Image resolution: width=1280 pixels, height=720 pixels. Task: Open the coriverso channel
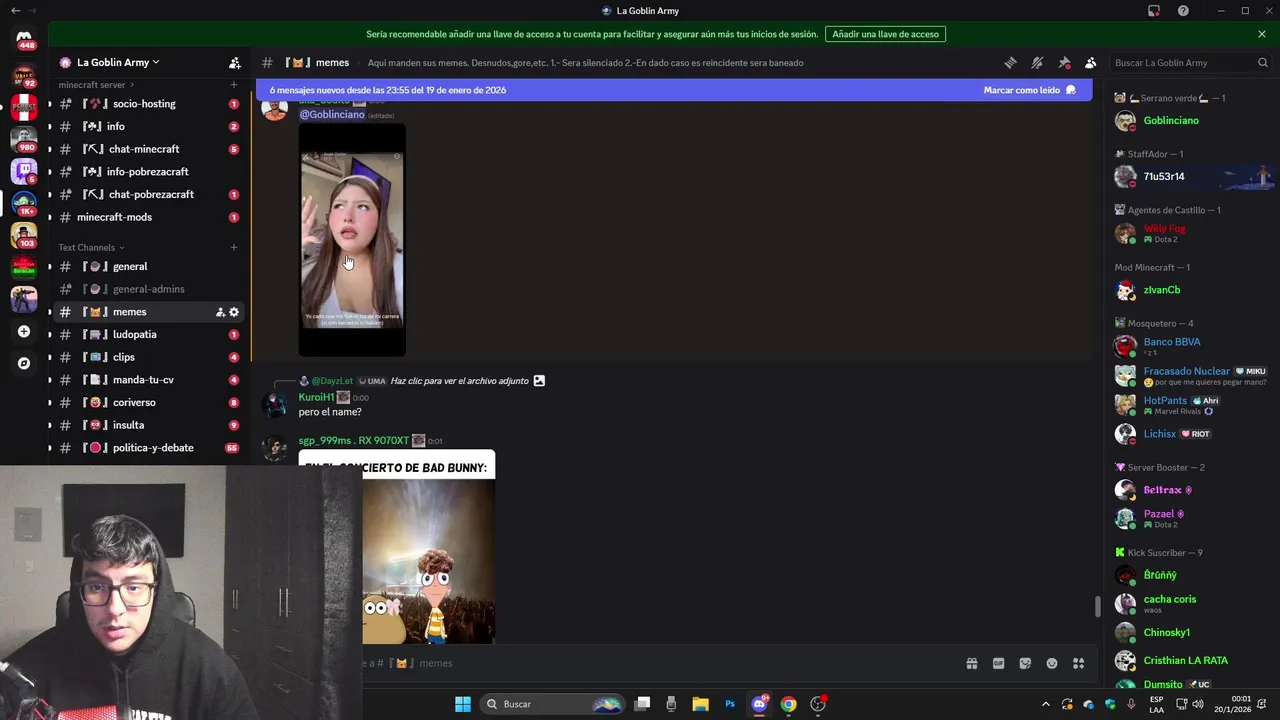click(x=149, y=403)
